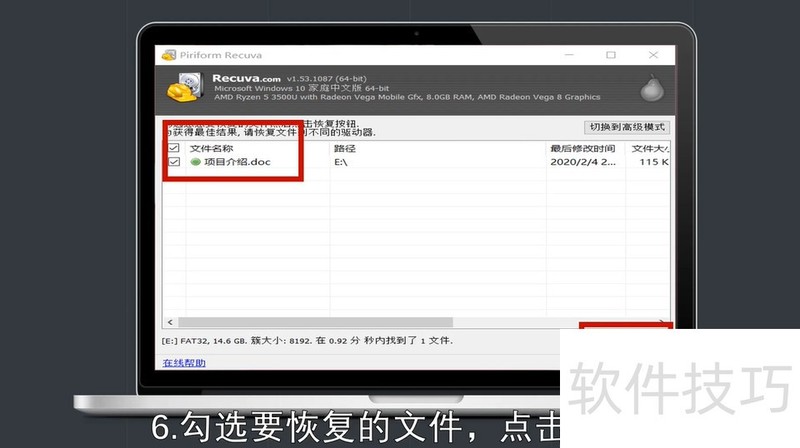Switch to advanced mode with 切换到高级模式
This screenshot has height=448, width=800.
627,127
